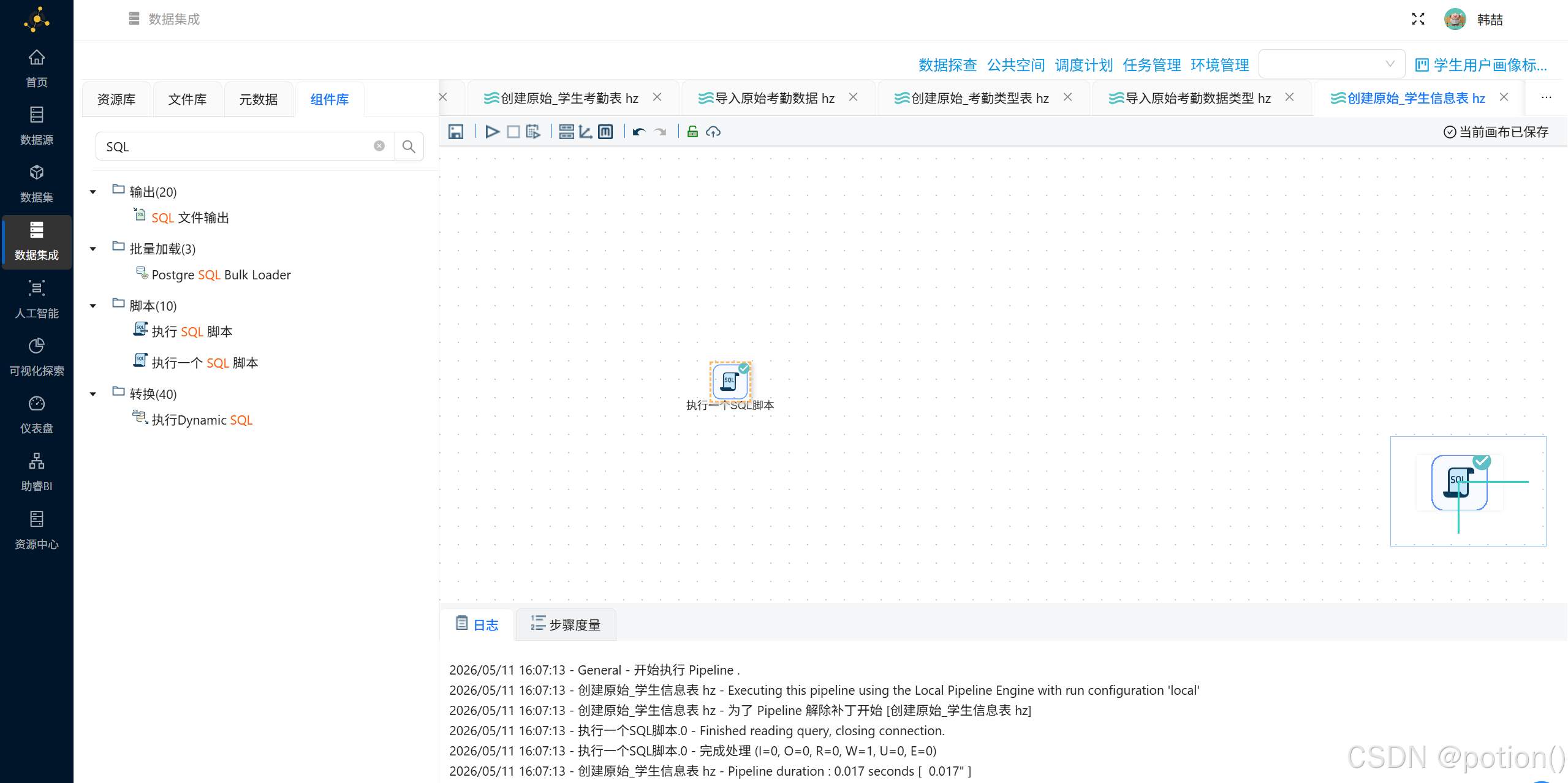
Task: Open 数据集成 in the left sidebar
Action: 37,241
